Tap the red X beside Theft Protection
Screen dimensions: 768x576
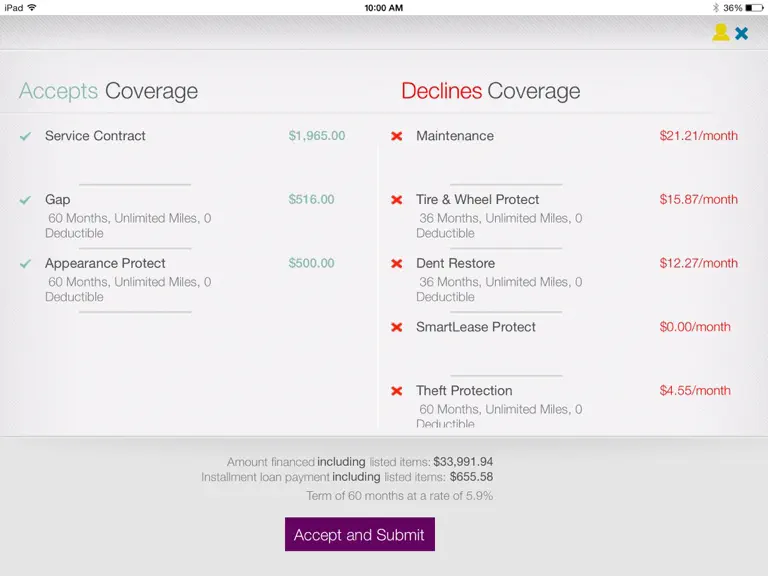[x=397, y=391]
